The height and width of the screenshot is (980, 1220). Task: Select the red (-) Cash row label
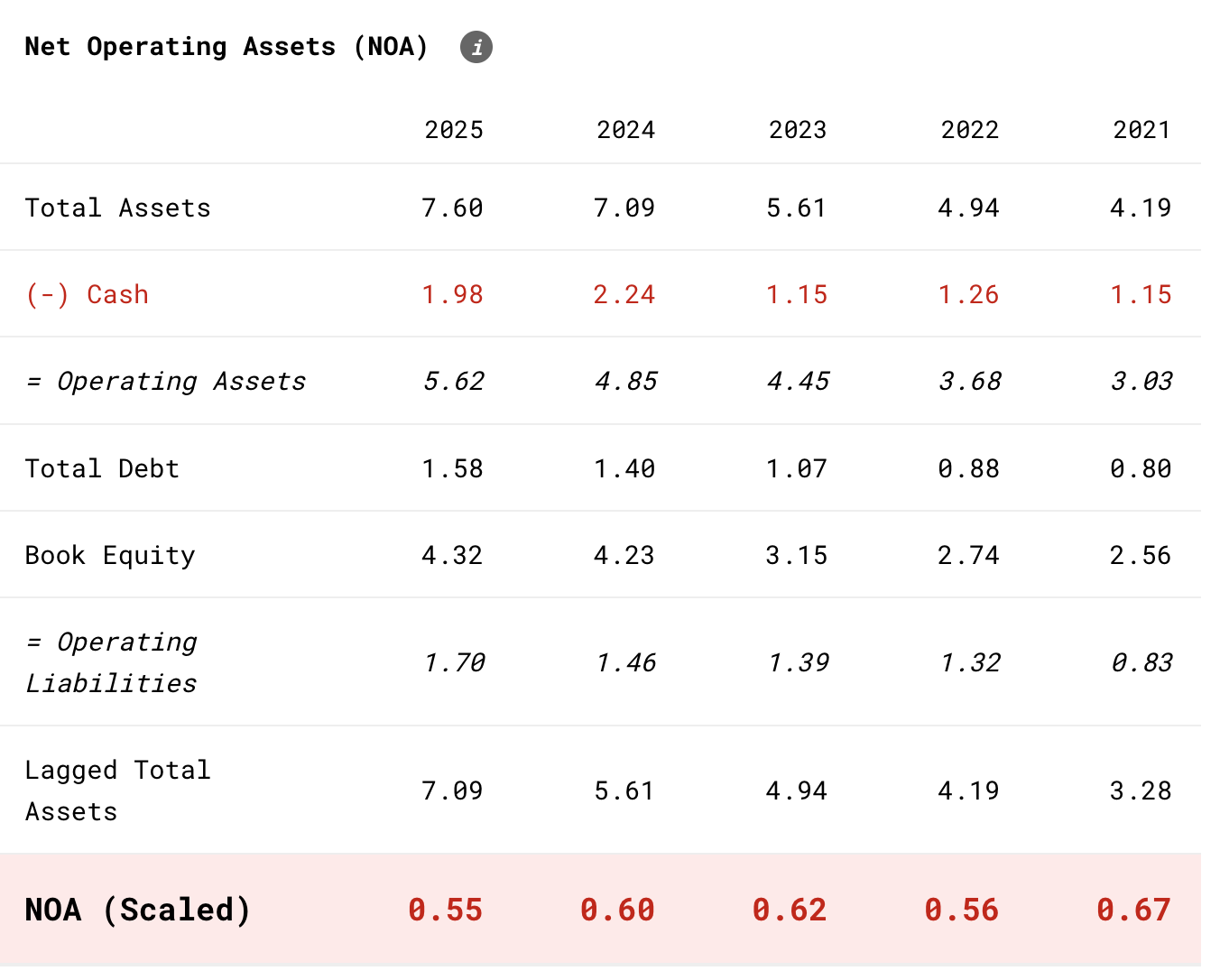87,295
